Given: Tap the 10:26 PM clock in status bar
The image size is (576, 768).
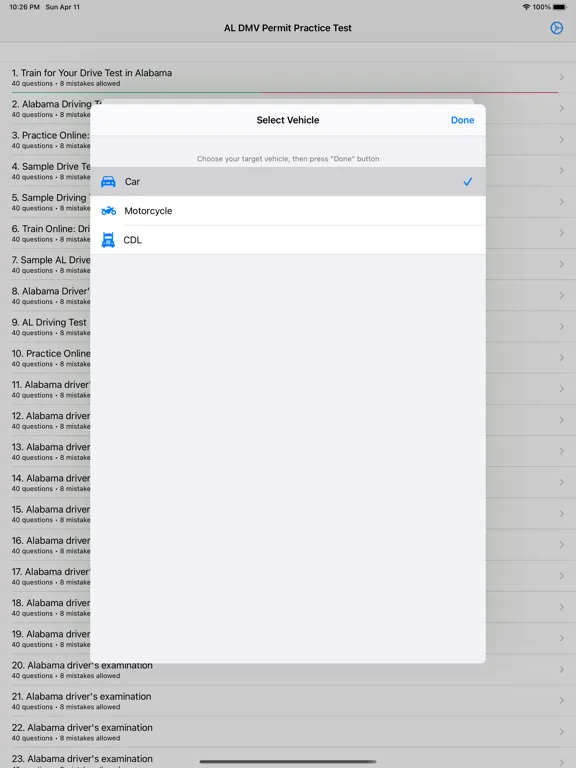Looking at the screenshot, I should click(x=24, y=7).
